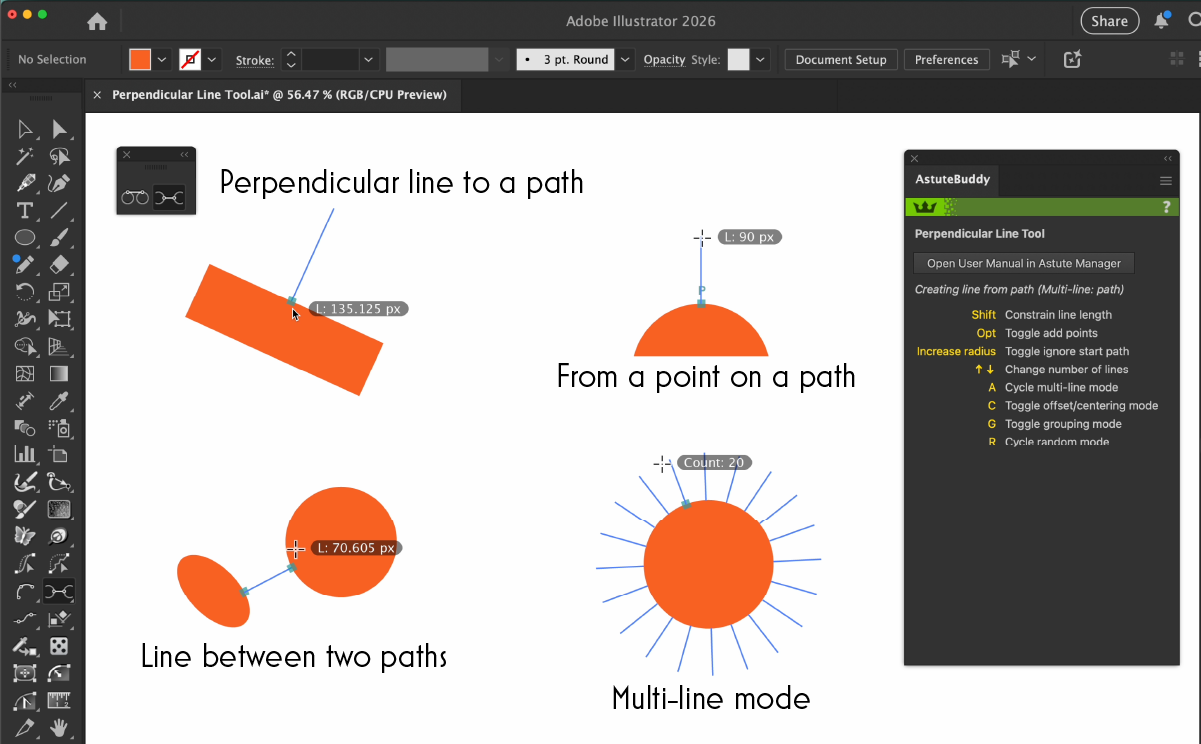Select the Eyedropper tool

pos(59,401)
